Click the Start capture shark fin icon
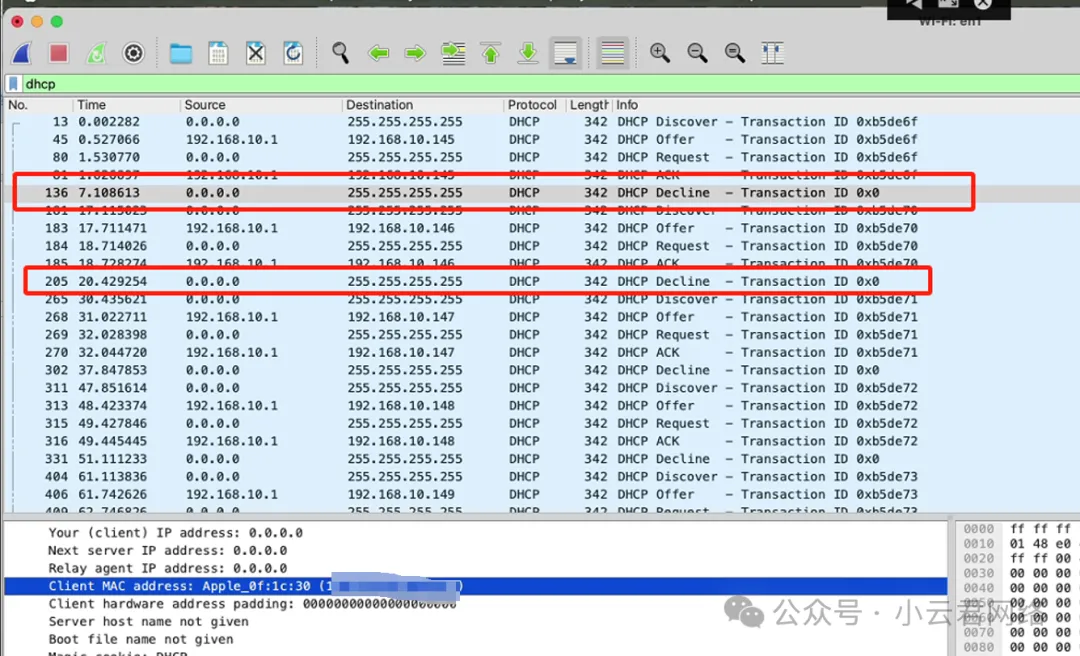This screenshot has width=1080, height=656. tap(22, 53)
